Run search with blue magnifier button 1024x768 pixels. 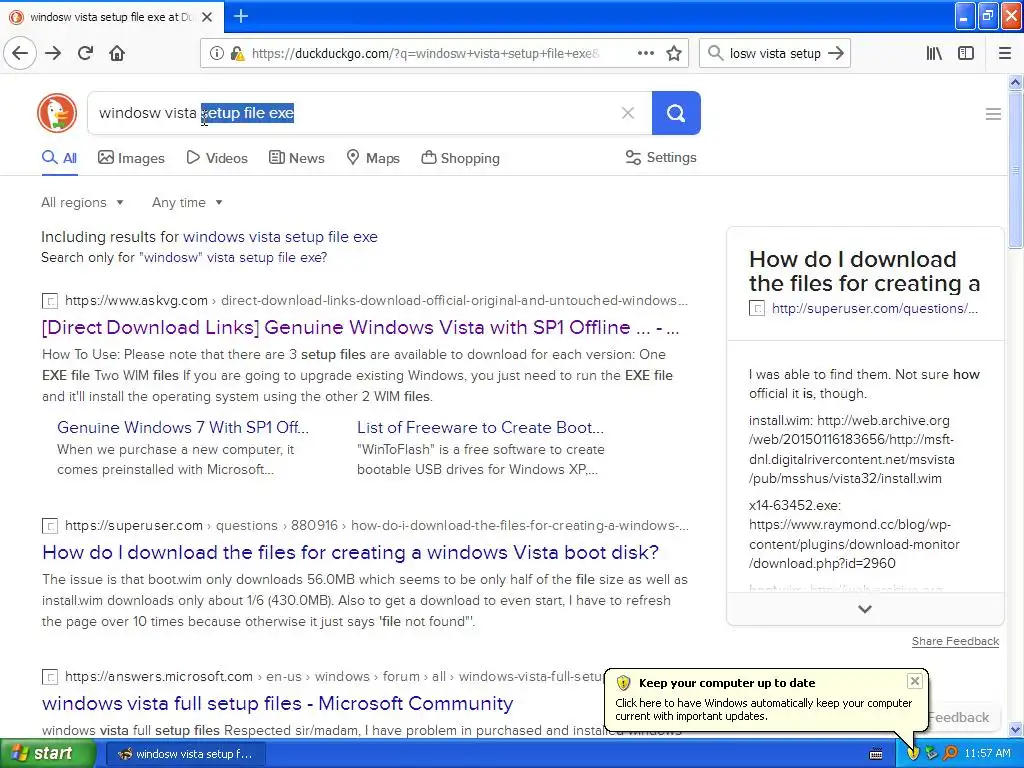tap(676, 113)
